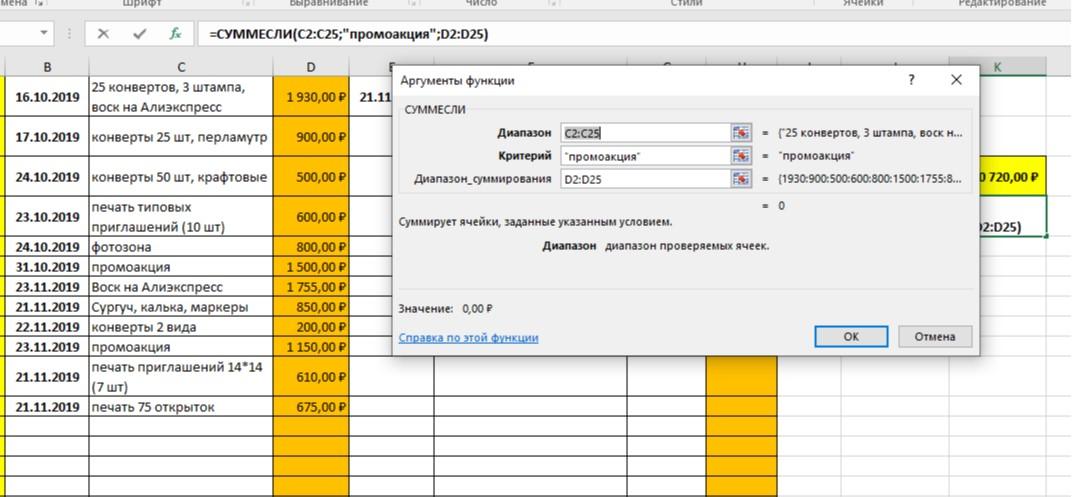Click the Enter checkmark in formula bar

(x=139, y=34)
